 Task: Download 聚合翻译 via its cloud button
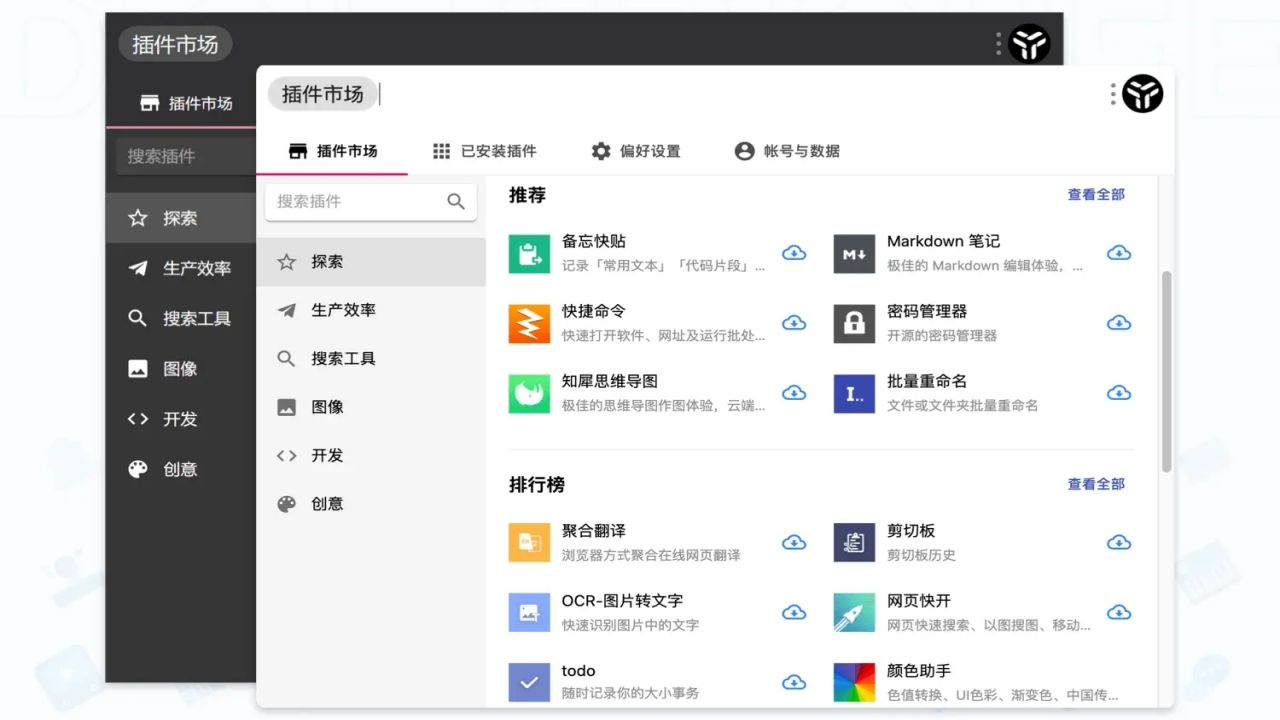[x=794, y=542]
